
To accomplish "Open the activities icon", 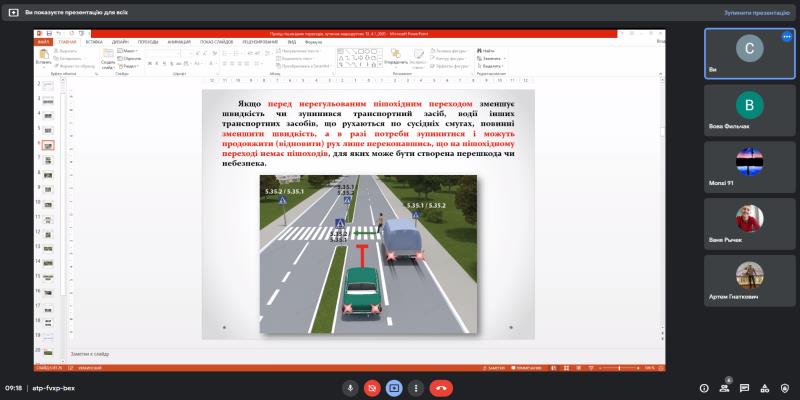I will tap(765, 387).
